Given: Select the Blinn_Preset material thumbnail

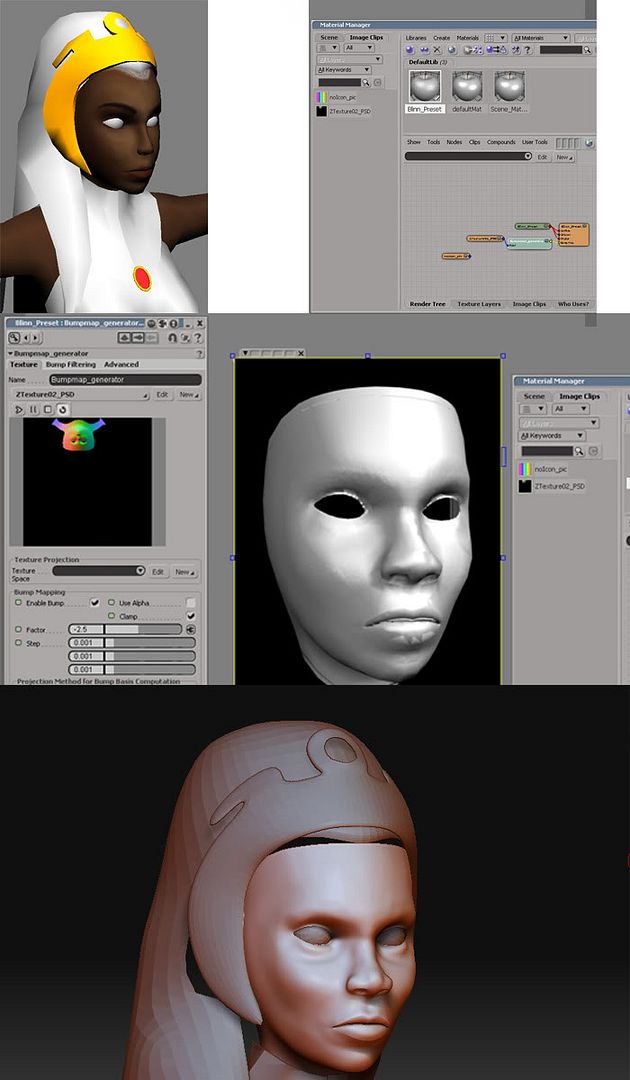Looking at the screenshot, I should pos(424,87).
